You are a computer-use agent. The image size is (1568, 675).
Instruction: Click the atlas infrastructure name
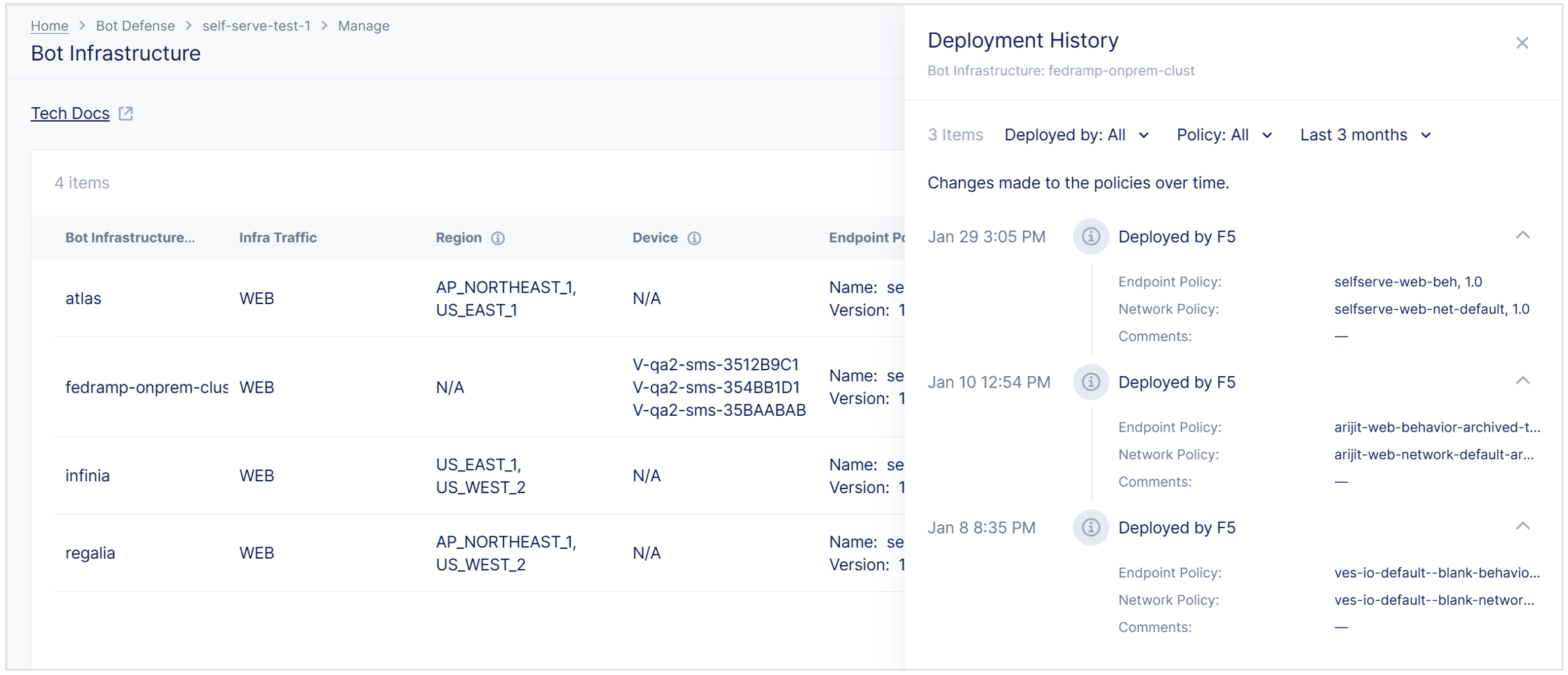(83, 298)
